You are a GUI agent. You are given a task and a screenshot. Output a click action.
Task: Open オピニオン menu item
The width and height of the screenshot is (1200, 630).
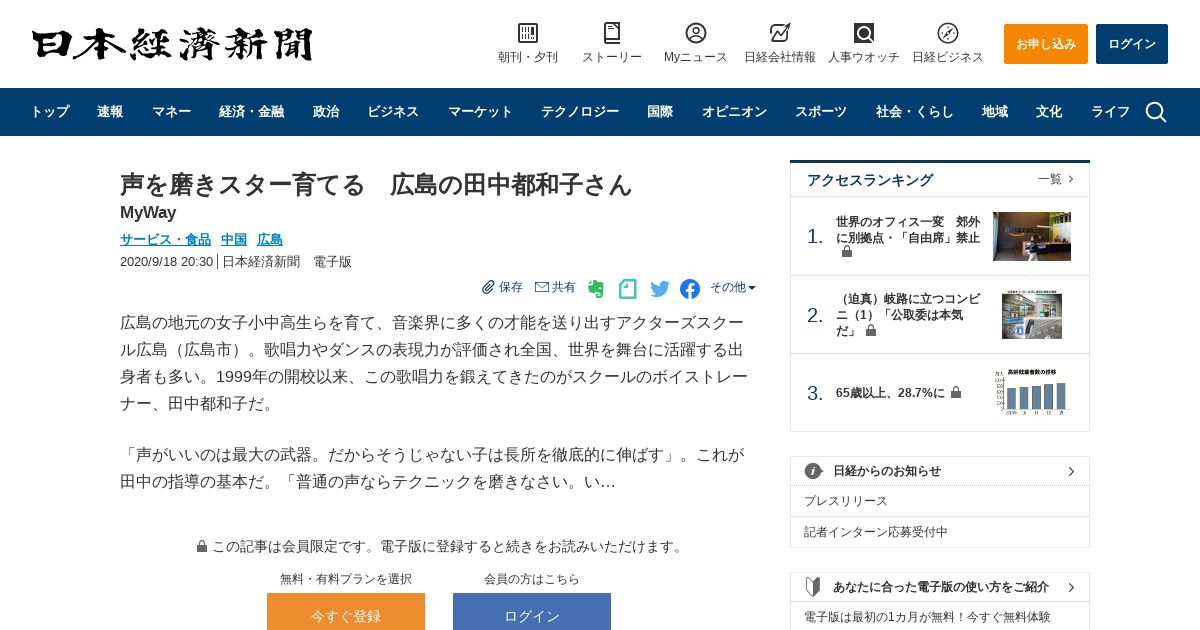pos(734,112)
